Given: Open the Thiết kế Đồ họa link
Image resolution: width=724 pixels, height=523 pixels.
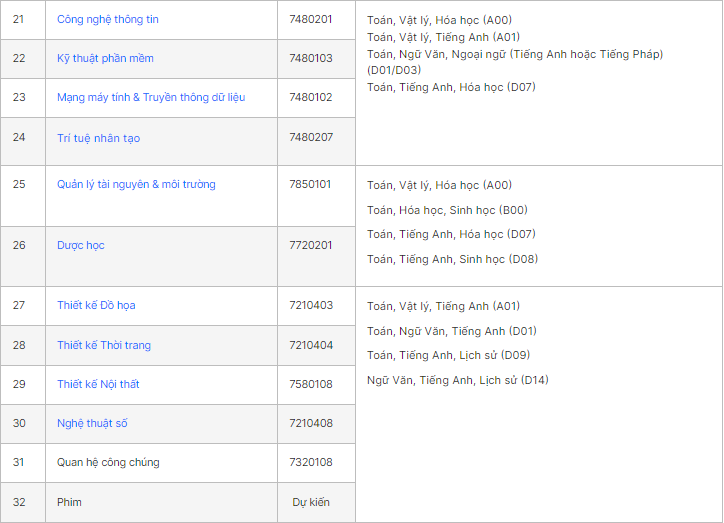Looking at the screenshot, I should (97, 306).
